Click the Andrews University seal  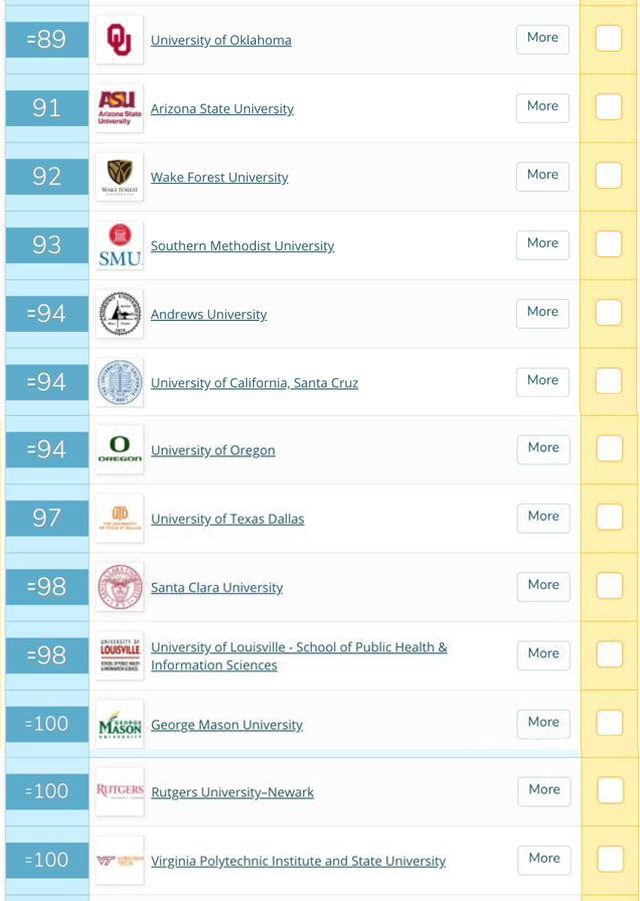click(x=119, y=314)
